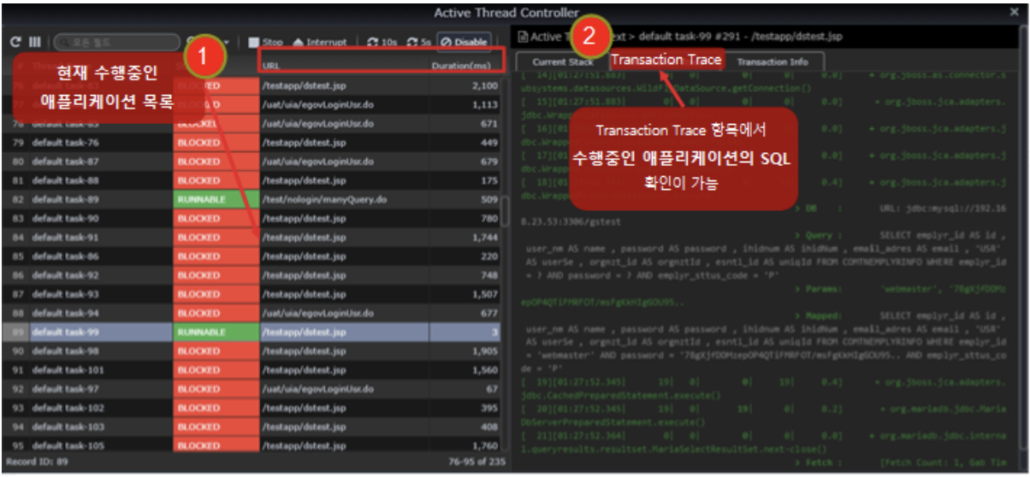Select row default task-103
The height and width of the screenshot is (477, 1030).
pyautogui.click(x=253, y=427)
